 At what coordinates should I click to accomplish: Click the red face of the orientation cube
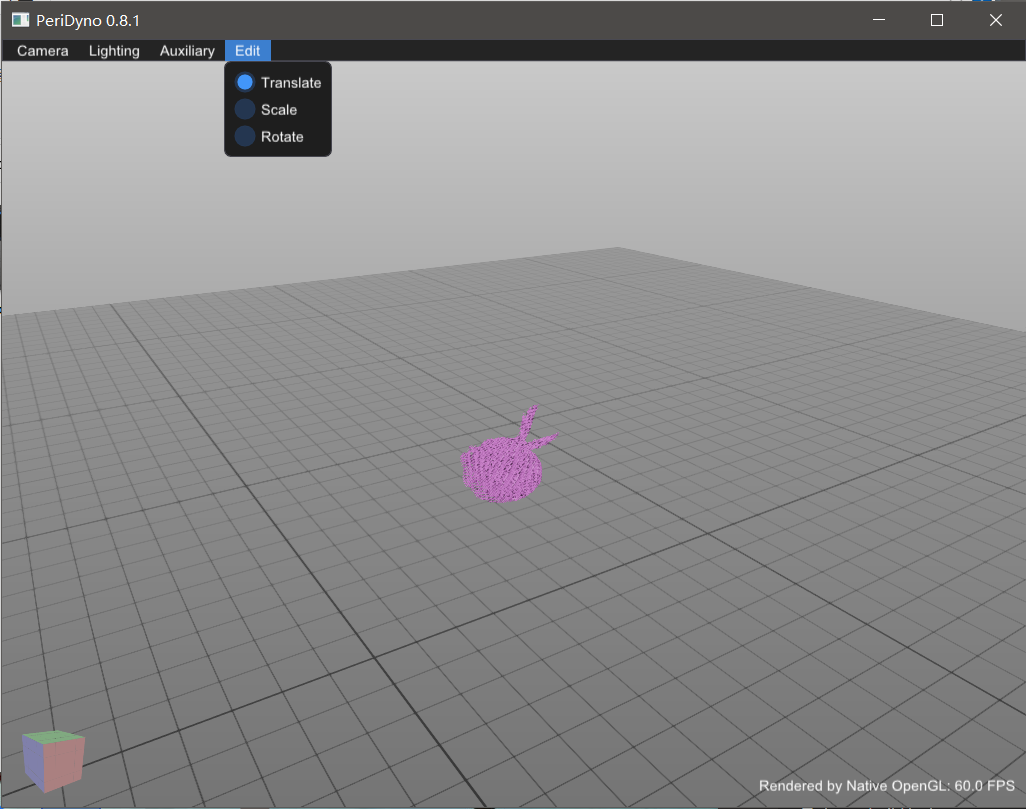[66, 765]
